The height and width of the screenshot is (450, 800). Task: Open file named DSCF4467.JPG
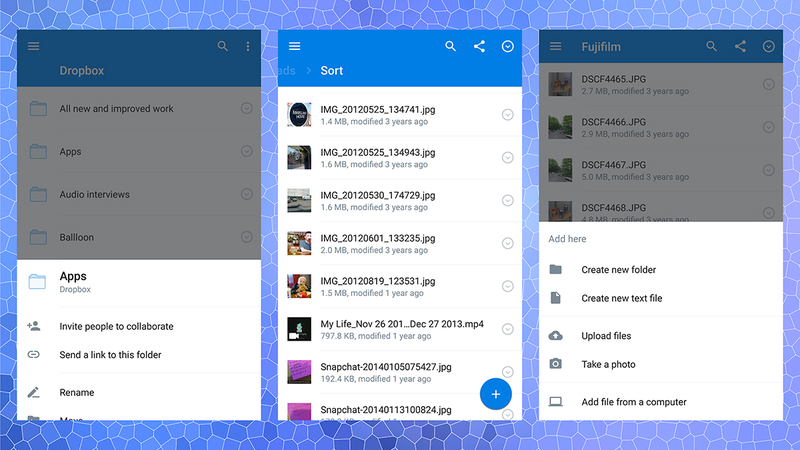coord(614,165)
